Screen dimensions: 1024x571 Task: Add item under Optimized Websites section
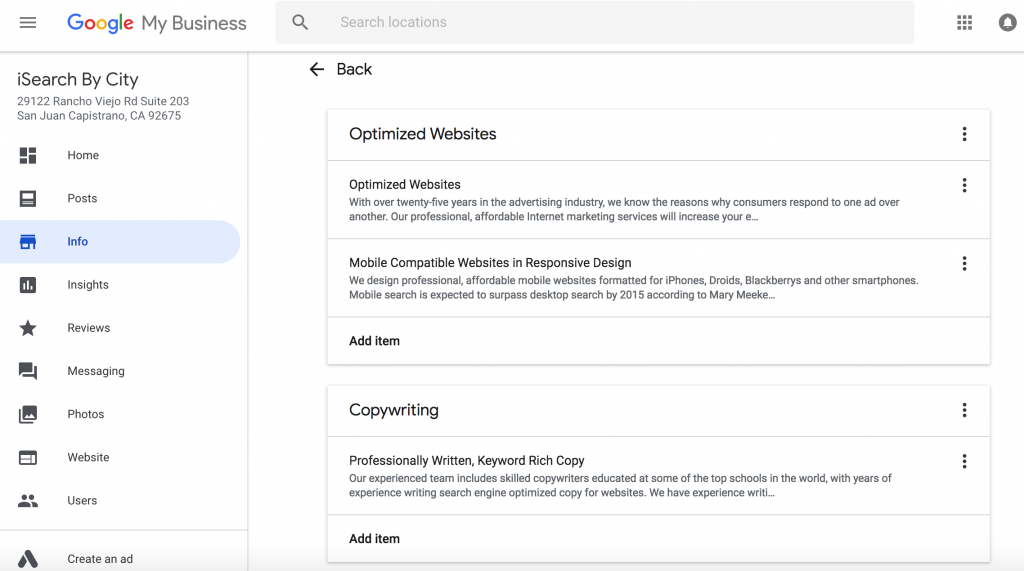tap(374, 341)
